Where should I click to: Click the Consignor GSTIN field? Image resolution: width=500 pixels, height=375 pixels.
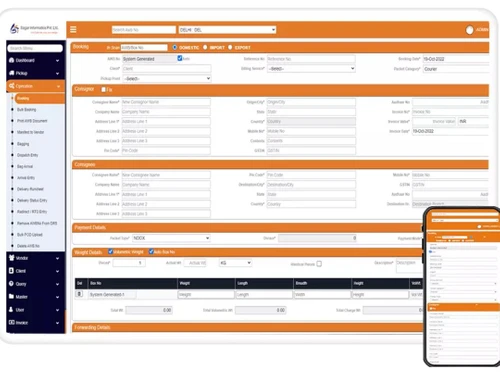(x=311, y=150)
